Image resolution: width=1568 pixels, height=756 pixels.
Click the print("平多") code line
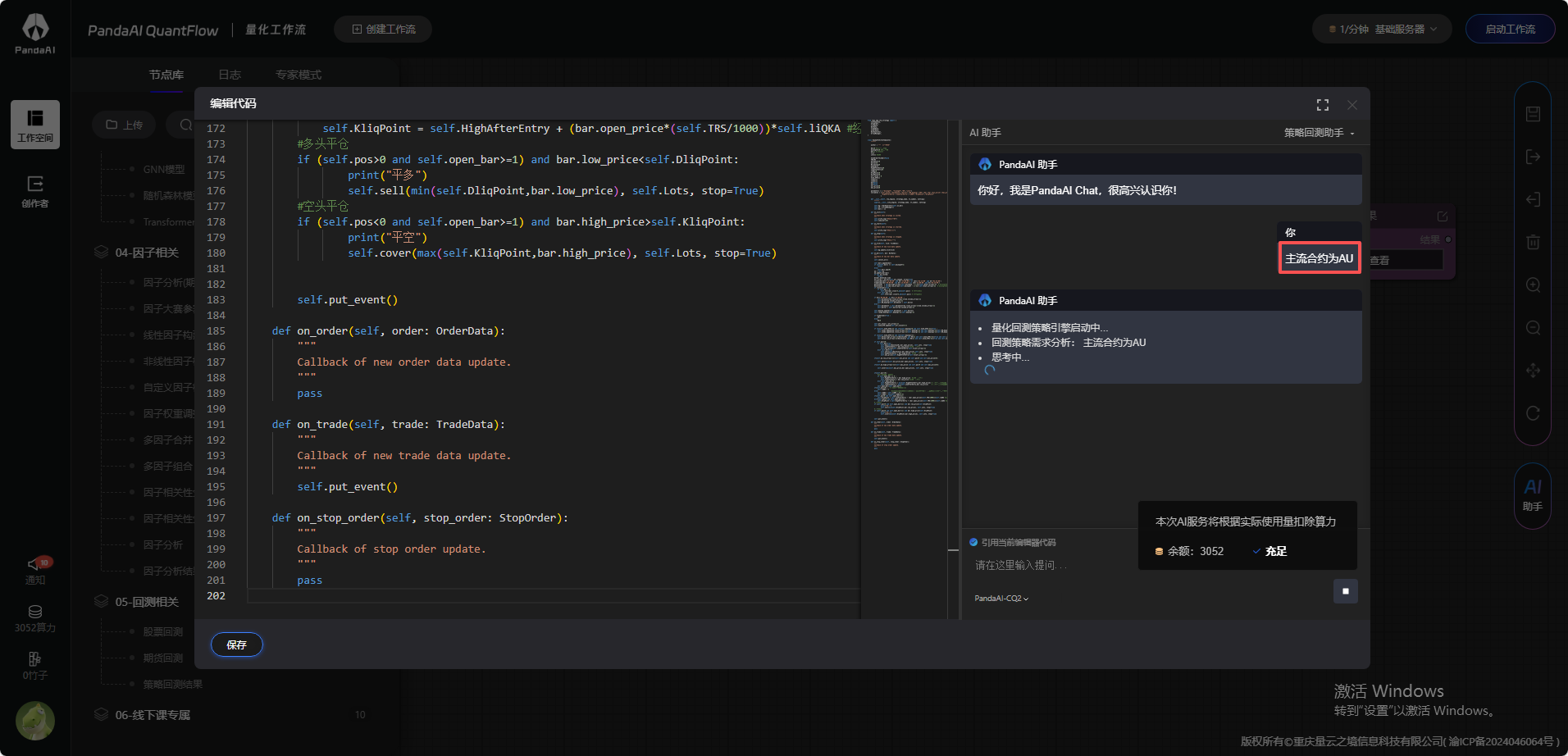pos(387,175)
